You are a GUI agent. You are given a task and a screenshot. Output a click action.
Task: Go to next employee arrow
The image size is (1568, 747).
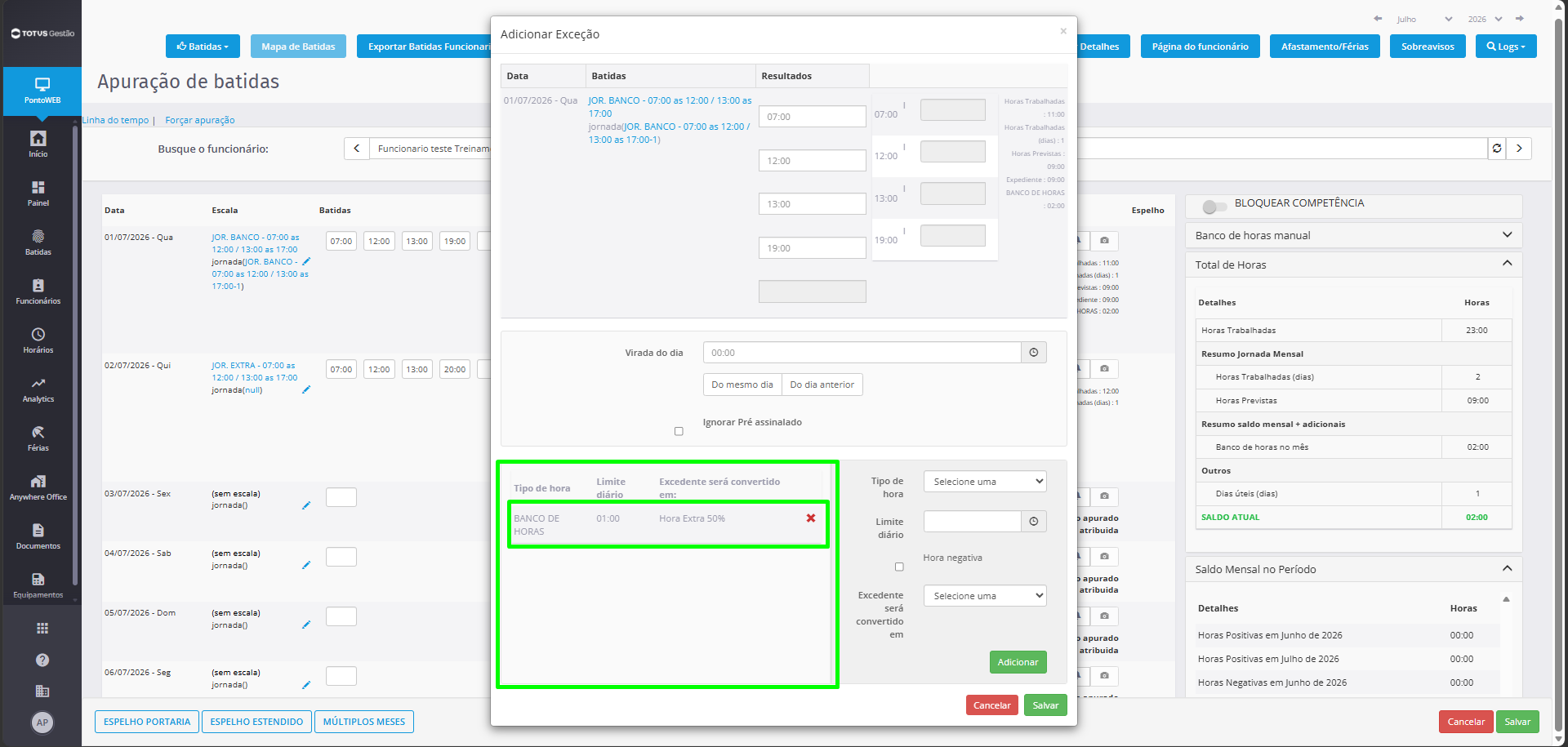pyautogui.click(x=1519, y=149)
